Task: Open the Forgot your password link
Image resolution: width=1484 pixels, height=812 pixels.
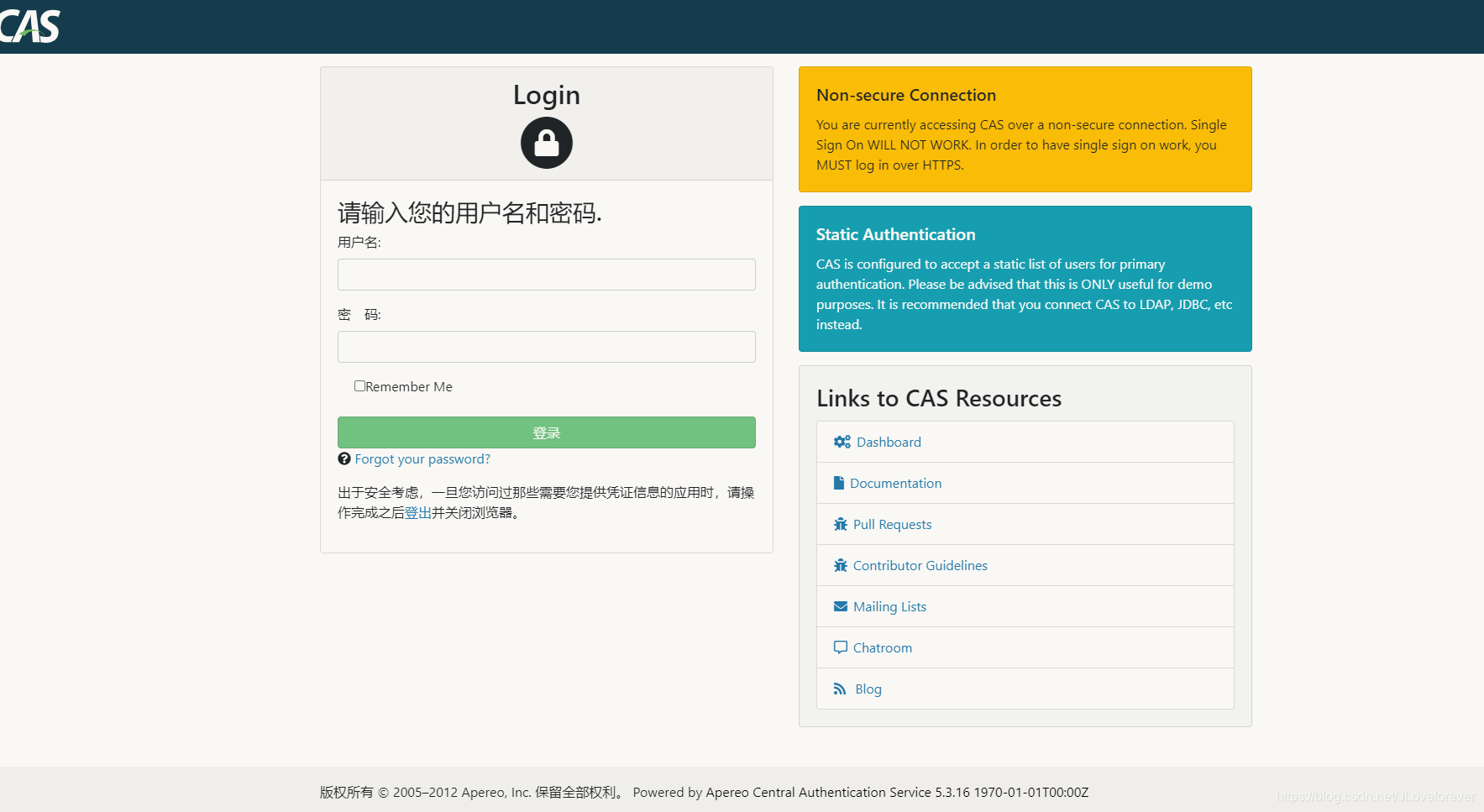Action: point(422,458)
